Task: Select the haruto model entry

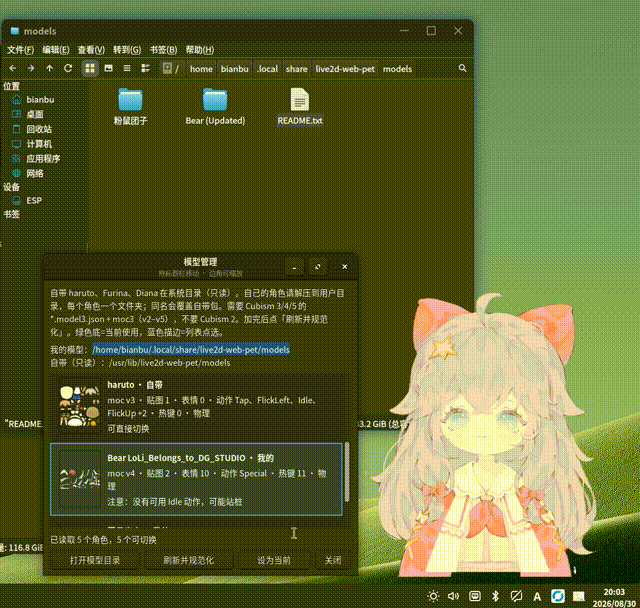Action: (196, 406)
